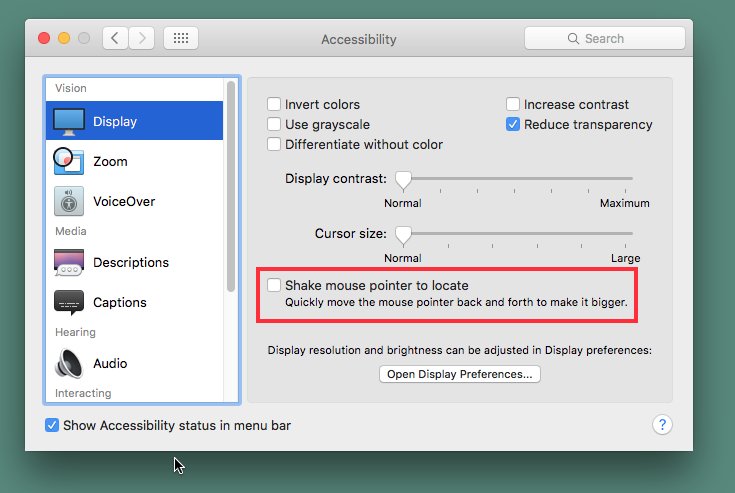
Task: Show all preferences with the grid icon
Action: point(181,38)
